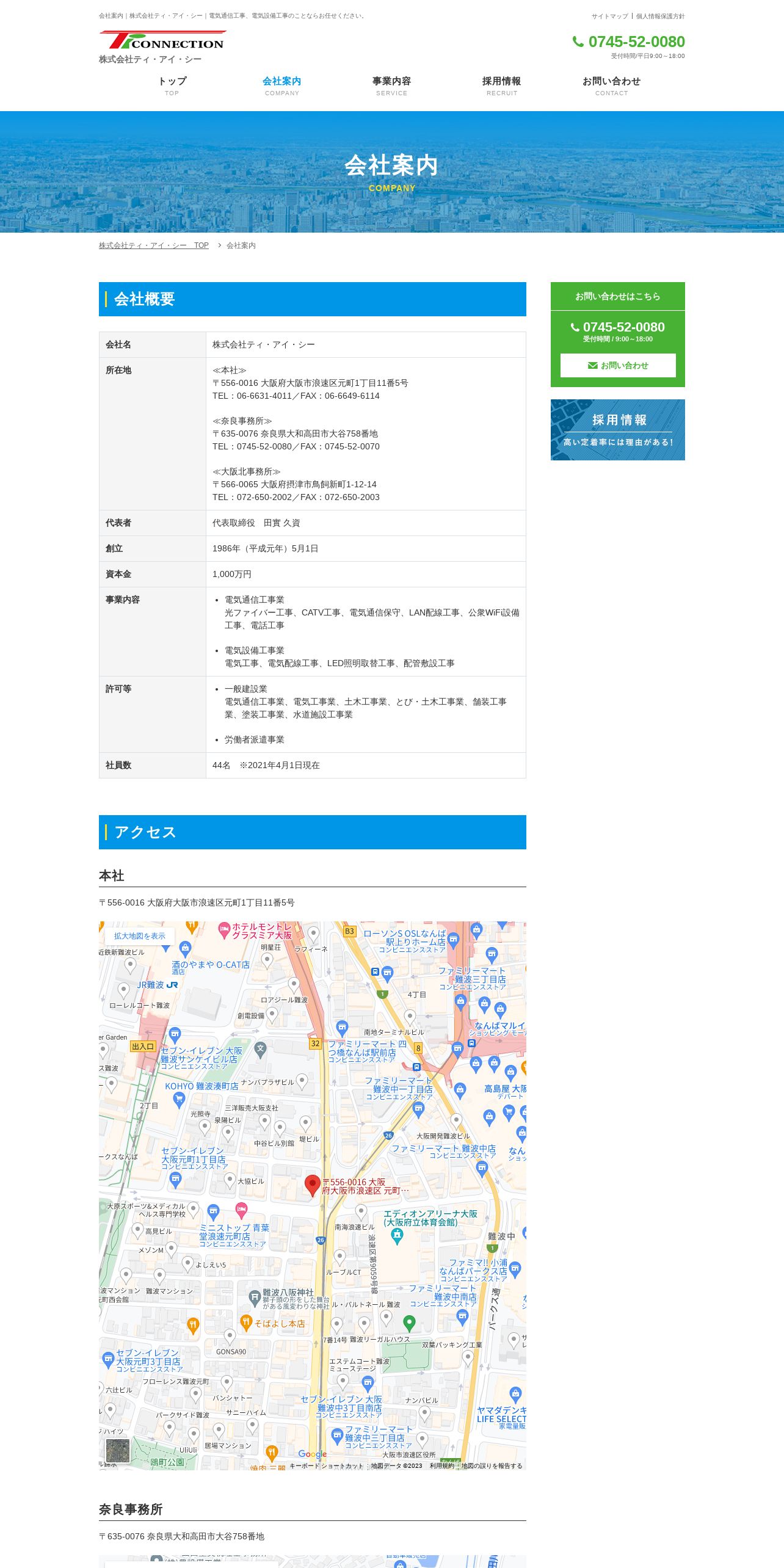
Task: Click the Google logo on the map
Action: [x=313, y=1454]
